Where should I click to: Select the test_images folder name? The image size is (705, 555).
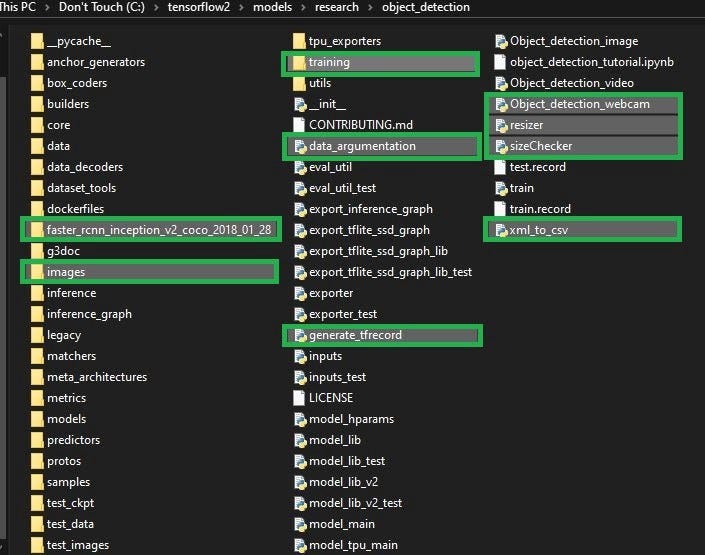(78, 545)
